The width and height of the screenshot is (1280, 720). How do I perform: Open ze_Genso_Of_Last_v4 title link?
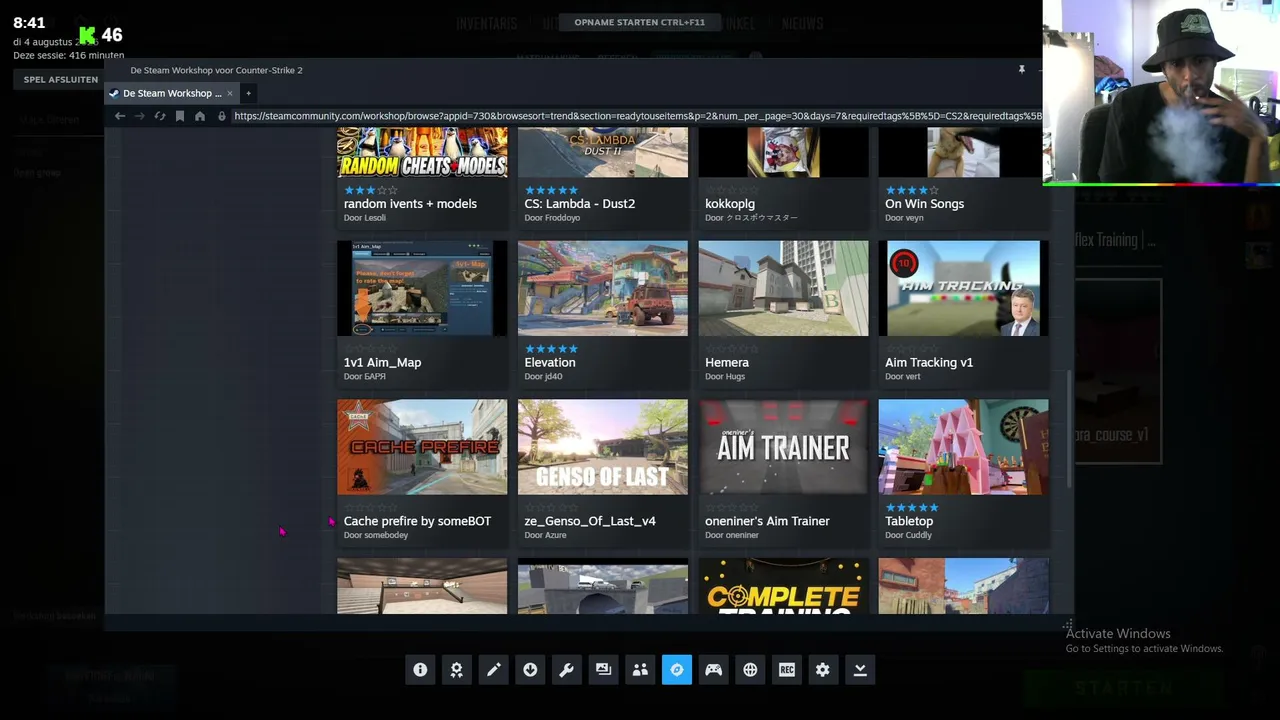[x=590, y=521]
